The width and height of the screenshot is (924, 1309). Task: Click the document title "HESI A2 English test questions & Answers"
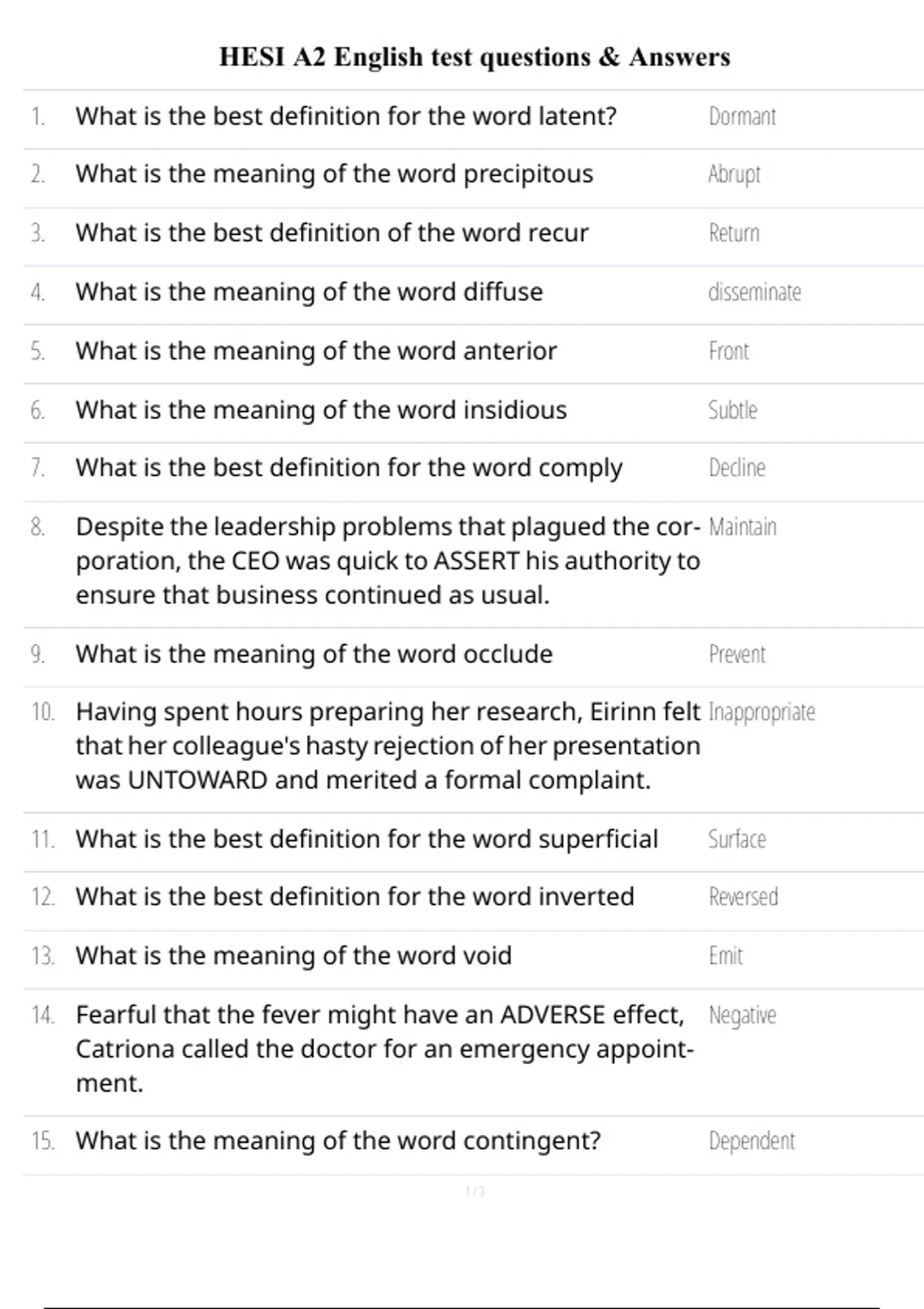coord(474,57)
